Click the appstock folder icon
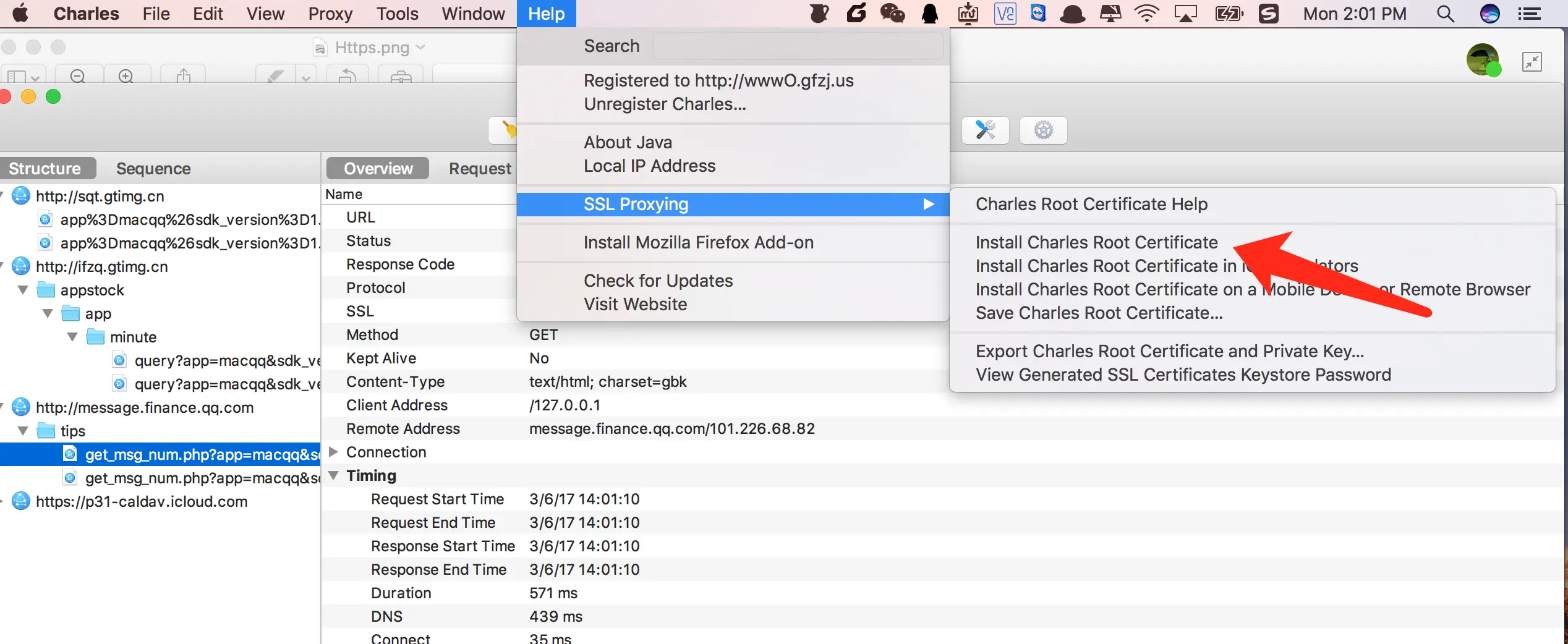This screenshot has height=644, width=1568. click(46, 290)
